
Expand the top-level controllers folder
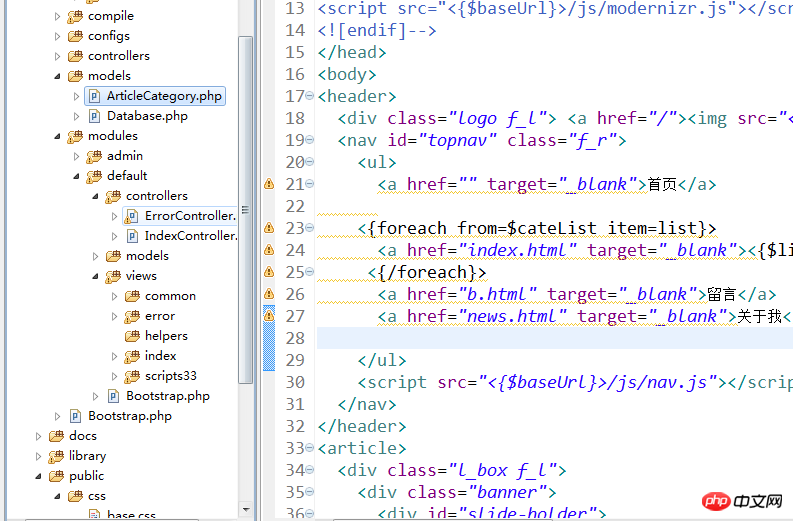pos(57,56)
